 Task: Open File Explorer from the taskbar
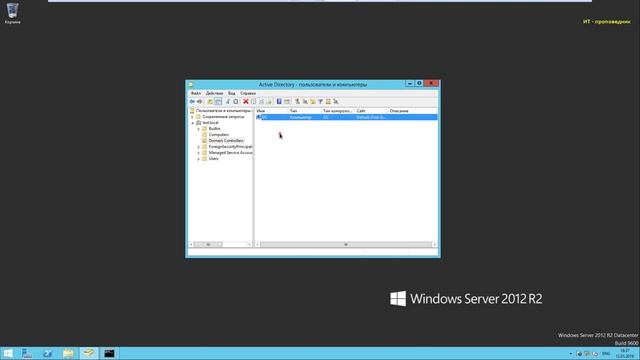[68, 353]
